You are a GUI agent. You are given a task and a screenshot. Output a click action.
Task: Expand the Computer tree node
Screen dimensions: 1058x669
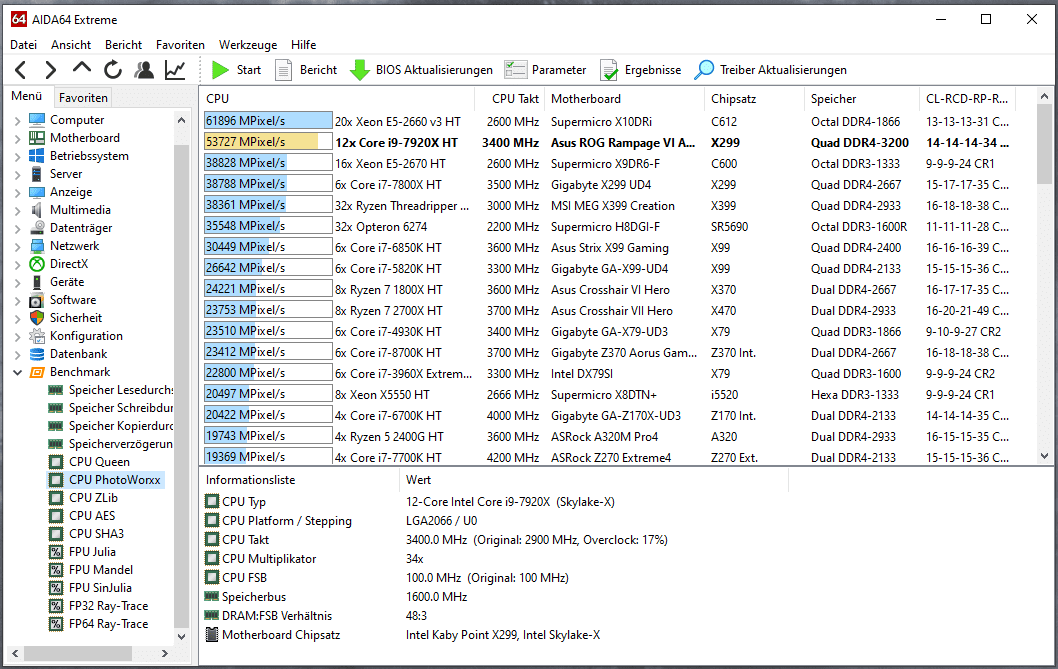(18, 120)
